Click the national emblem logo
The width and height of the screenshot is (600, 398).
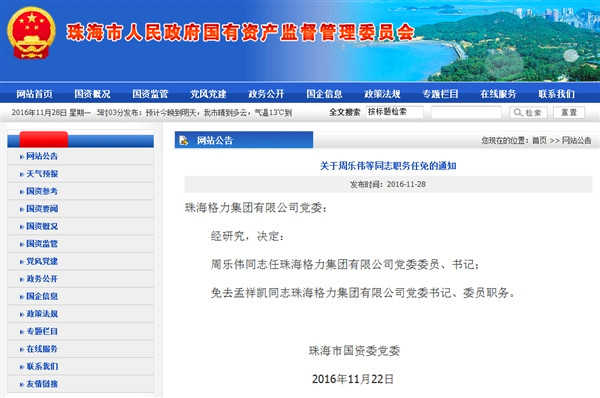coord(31,33)
